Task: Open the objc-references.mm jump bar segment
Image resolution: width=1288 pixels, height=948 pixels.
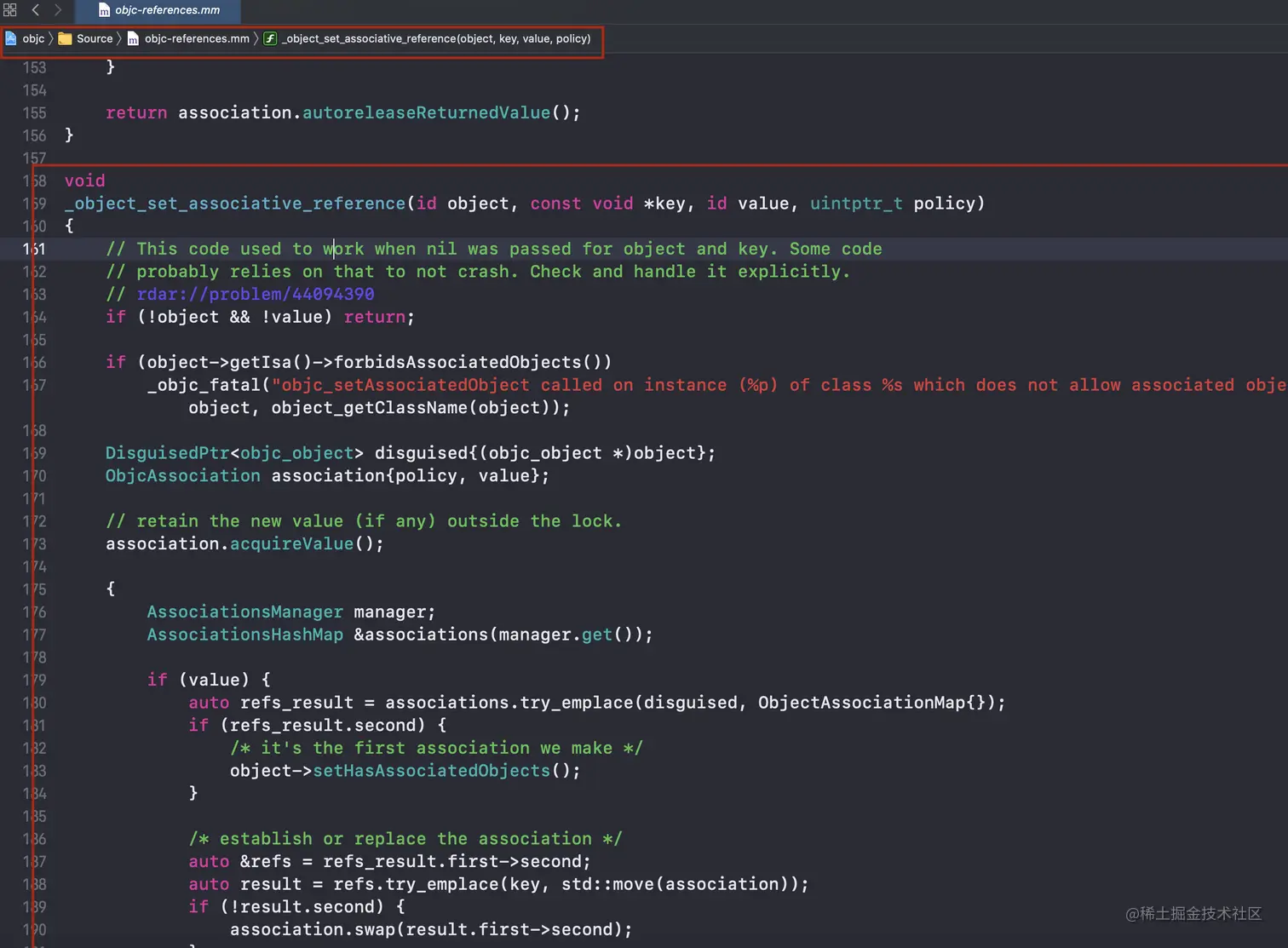Action: pos(188,38)
